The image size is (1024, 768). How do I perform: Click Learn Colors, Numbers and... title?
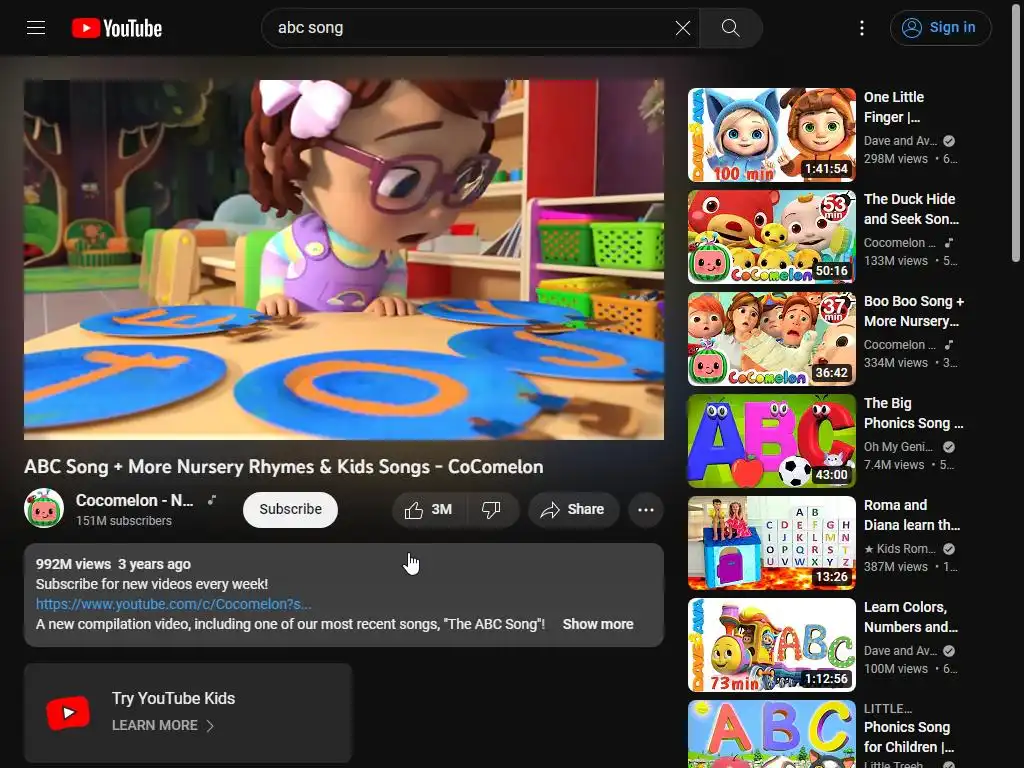910,616
